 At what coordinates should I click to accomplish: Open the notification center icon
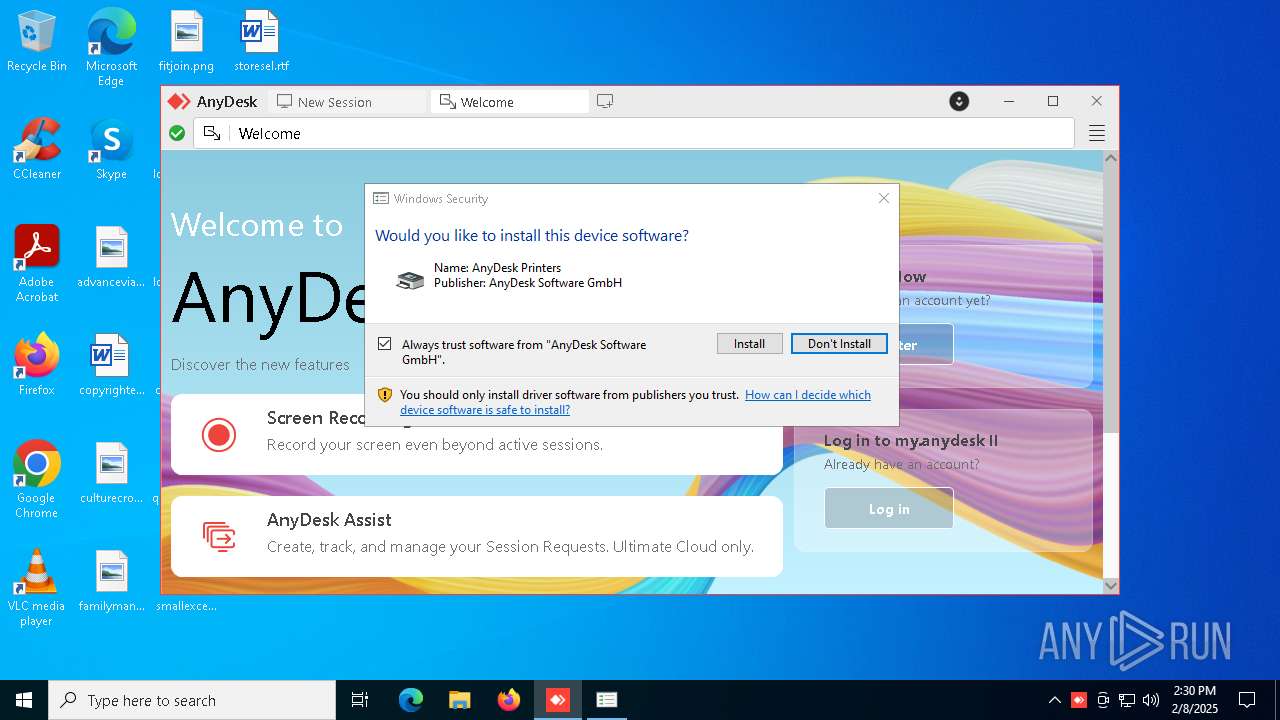(1247, 700)
